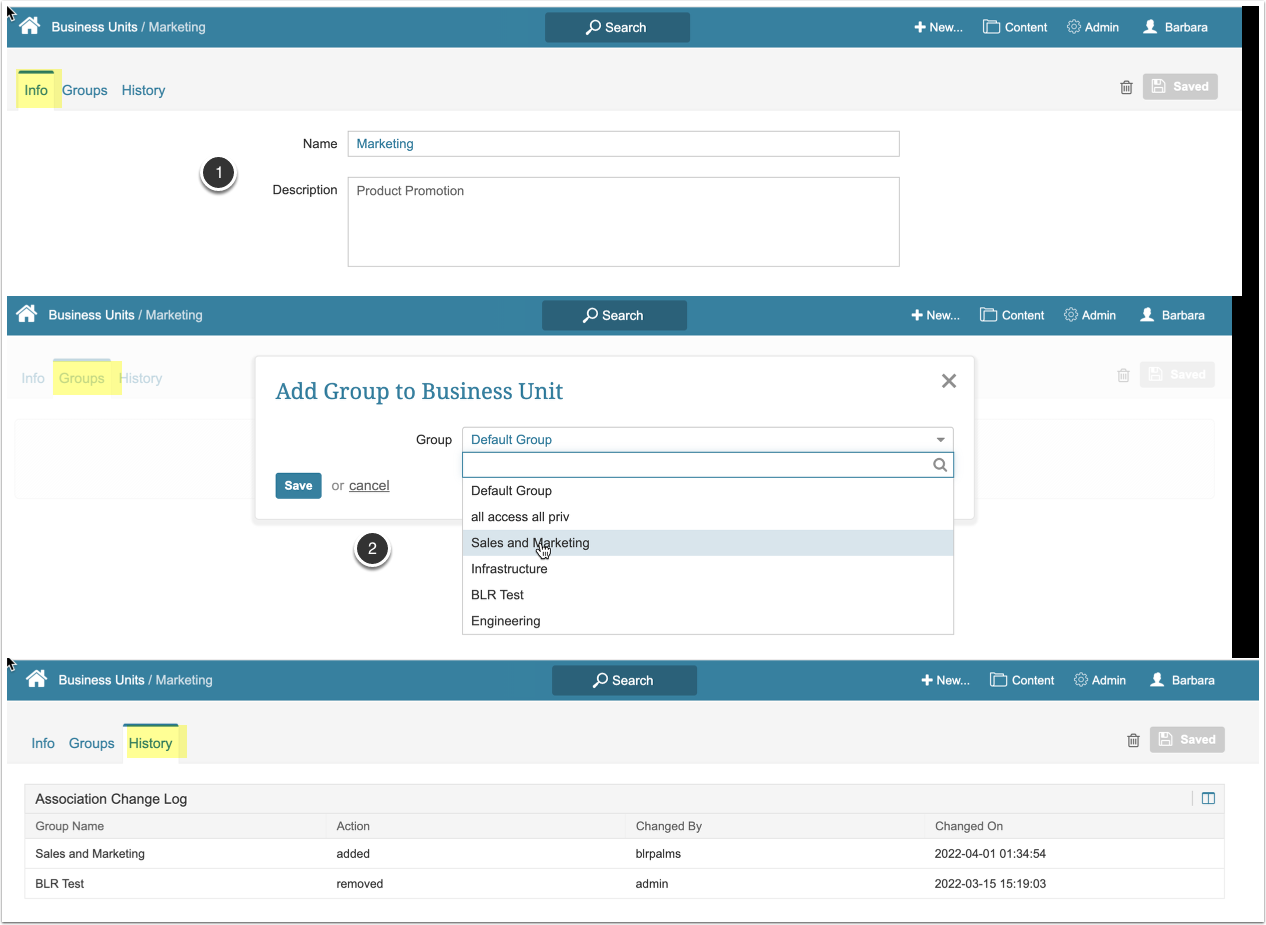This screenshot has width=1266, height=925.
Task: Open the New... menu above the Info form
Action: (938, 27)
